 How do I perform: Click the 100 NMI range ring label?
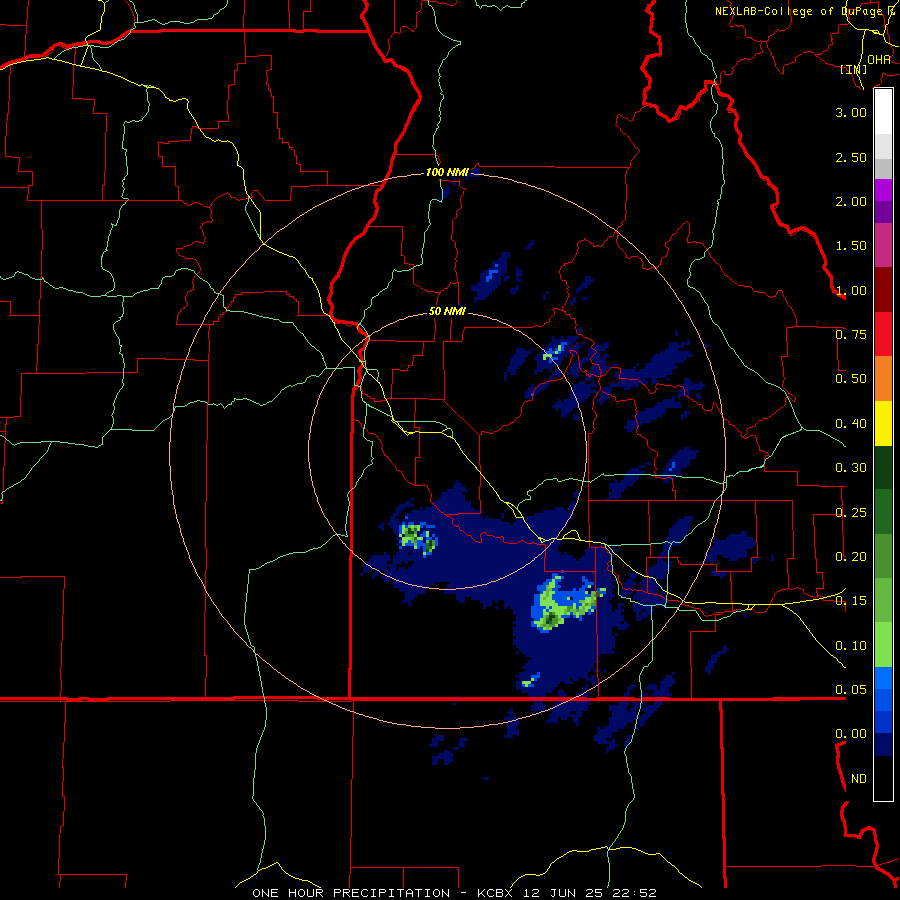[x=447, y=172]
